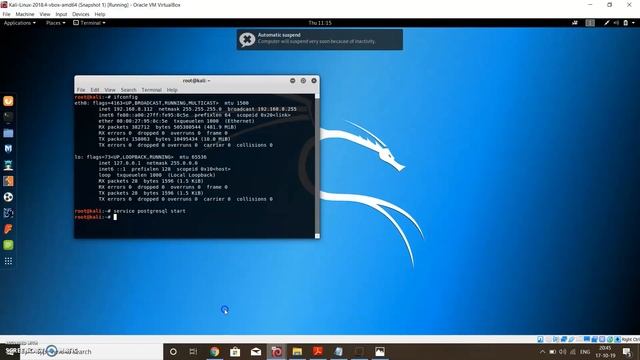Screen dimensions: 640x360
Task: Open terminal Terminal menu
Action: point(151,90)
